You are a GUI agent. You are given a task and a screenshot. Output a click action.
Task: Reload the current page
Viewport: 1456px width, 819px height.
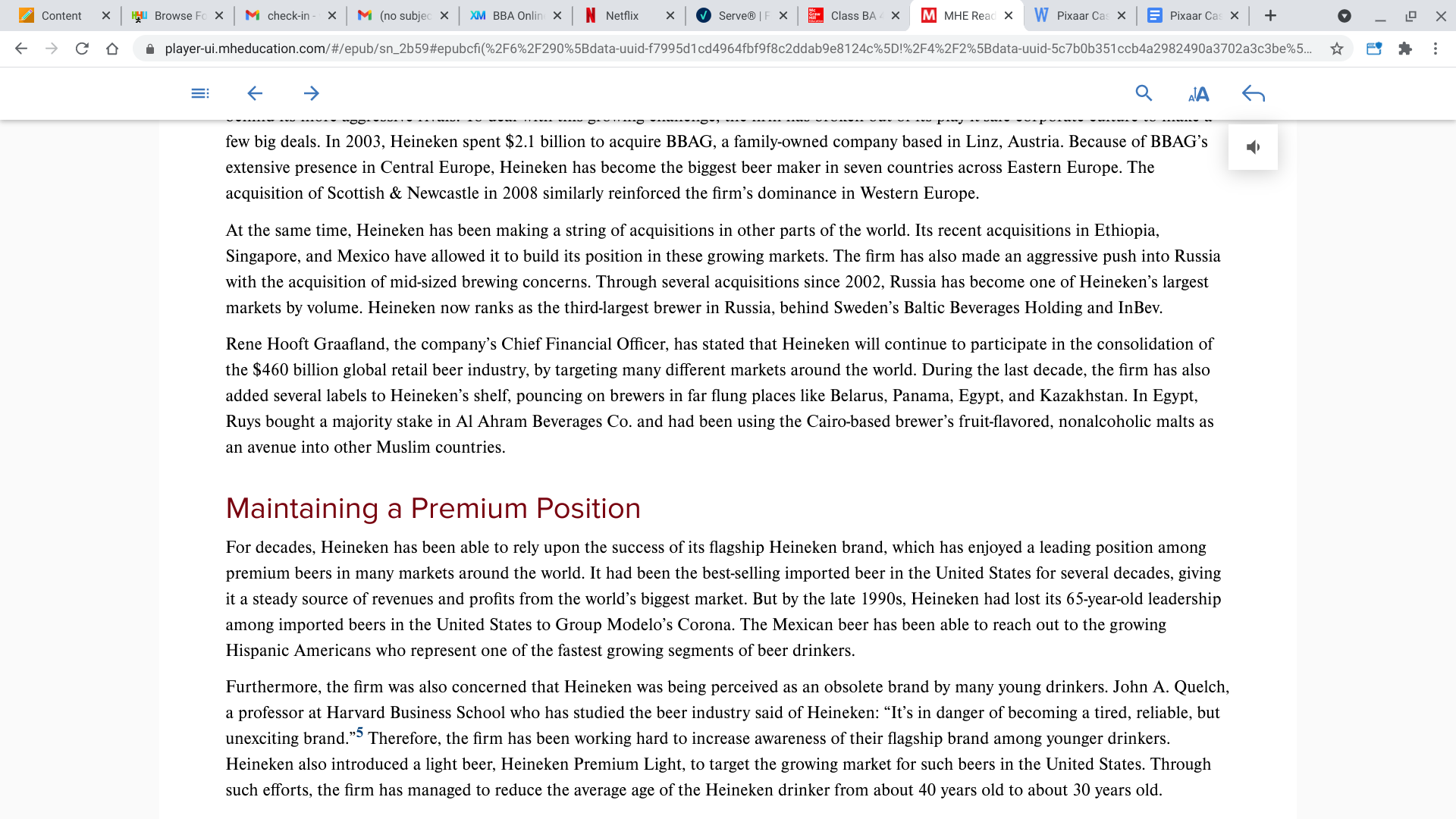[x=82, y=49]
